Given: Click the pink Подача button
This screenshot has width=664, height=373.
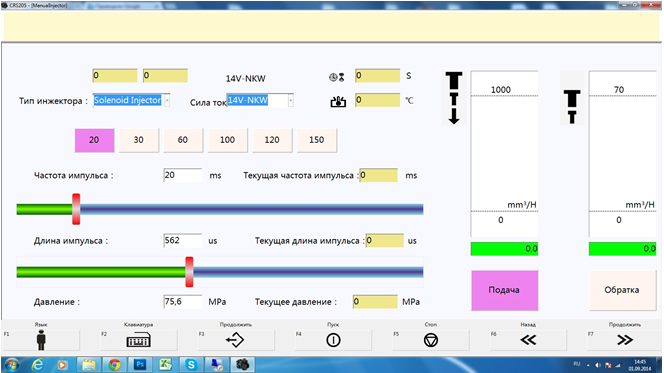Looking at the screenshot, I should (504, 290).
